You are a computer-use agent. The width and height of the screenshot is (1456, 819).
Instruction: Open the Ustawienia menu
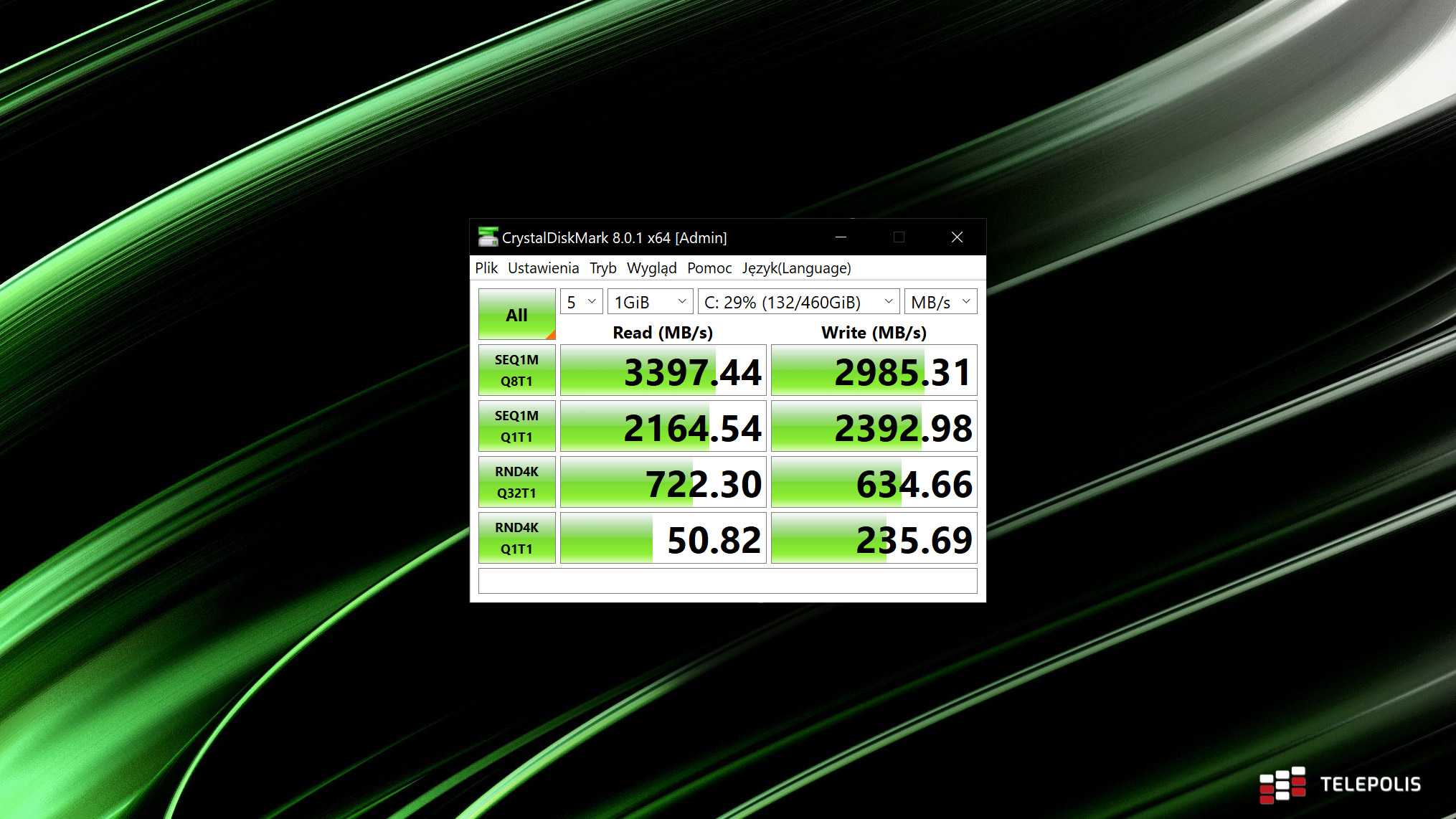543,268
